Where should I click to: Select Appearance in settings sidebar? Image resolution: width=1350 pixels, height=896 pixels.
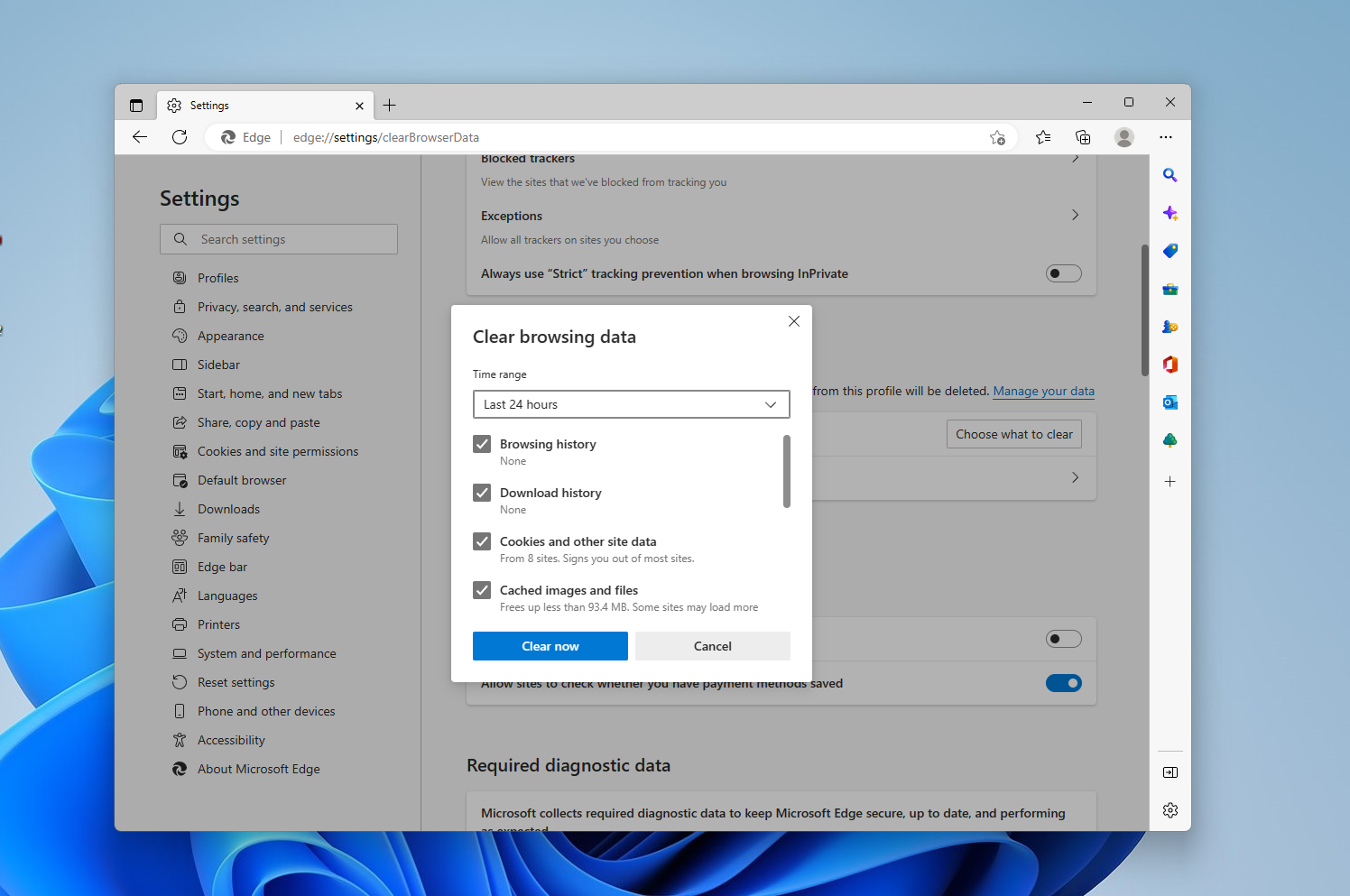[230, 335]
